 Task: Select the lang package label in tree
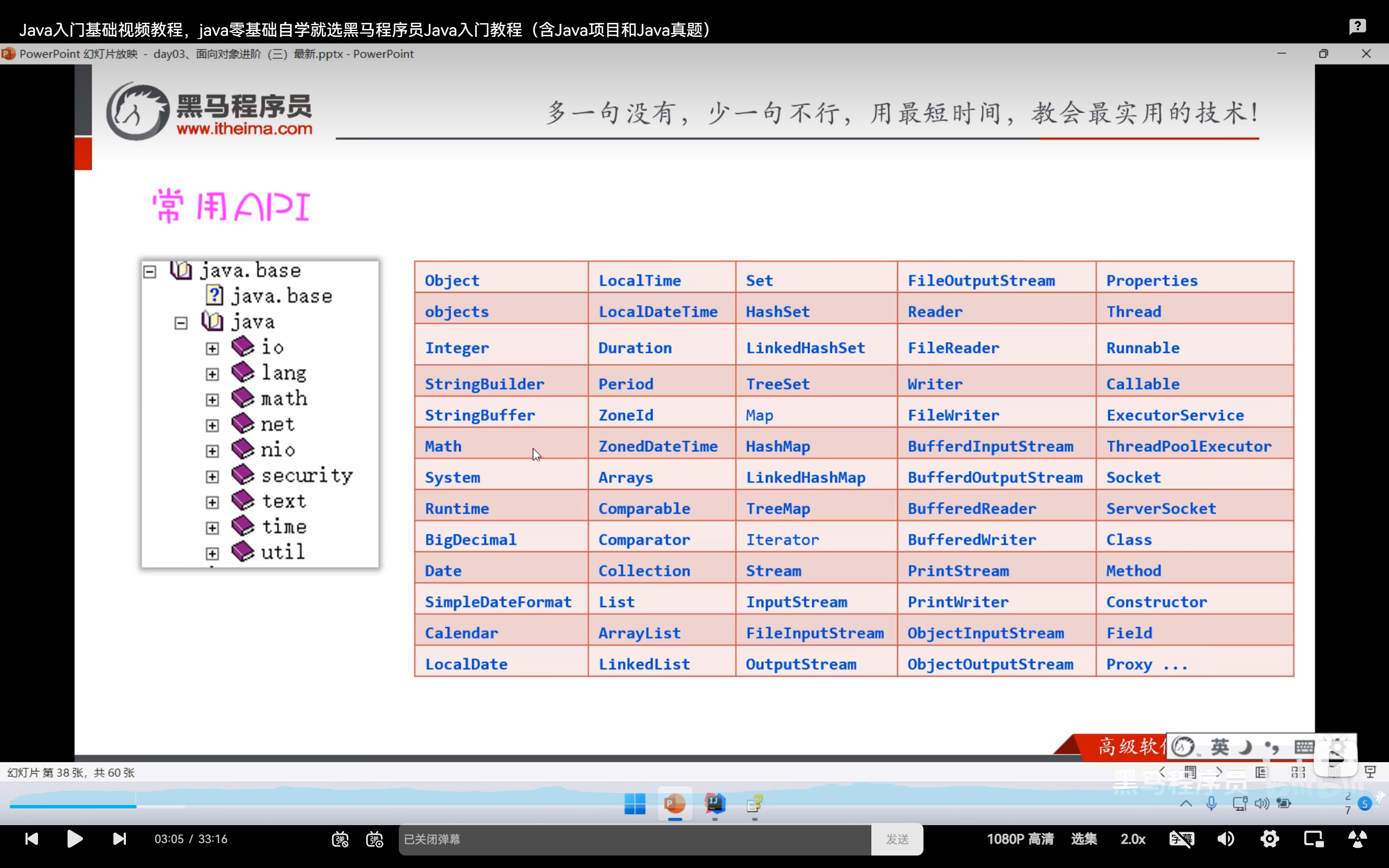284,373
